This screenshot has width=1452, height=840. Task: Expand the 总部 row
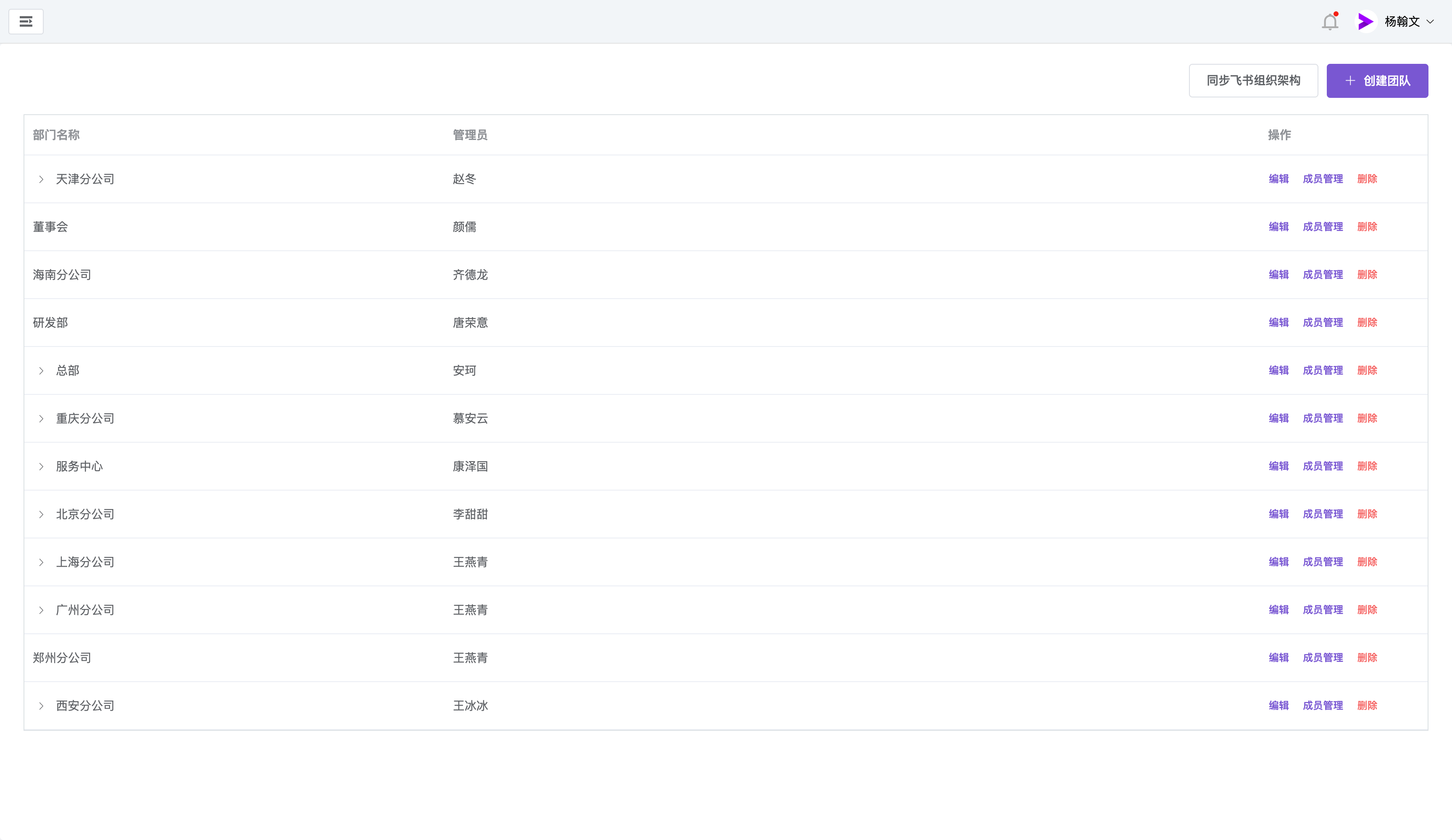42,370
